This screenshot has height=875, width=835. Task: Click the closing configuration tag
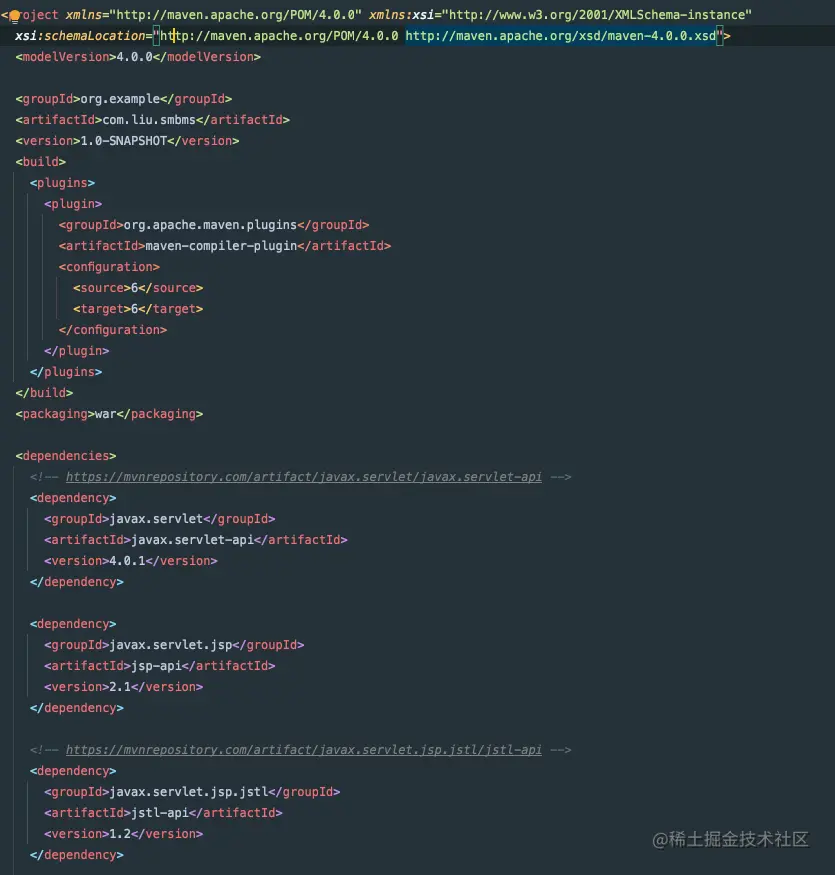(113, 330)
